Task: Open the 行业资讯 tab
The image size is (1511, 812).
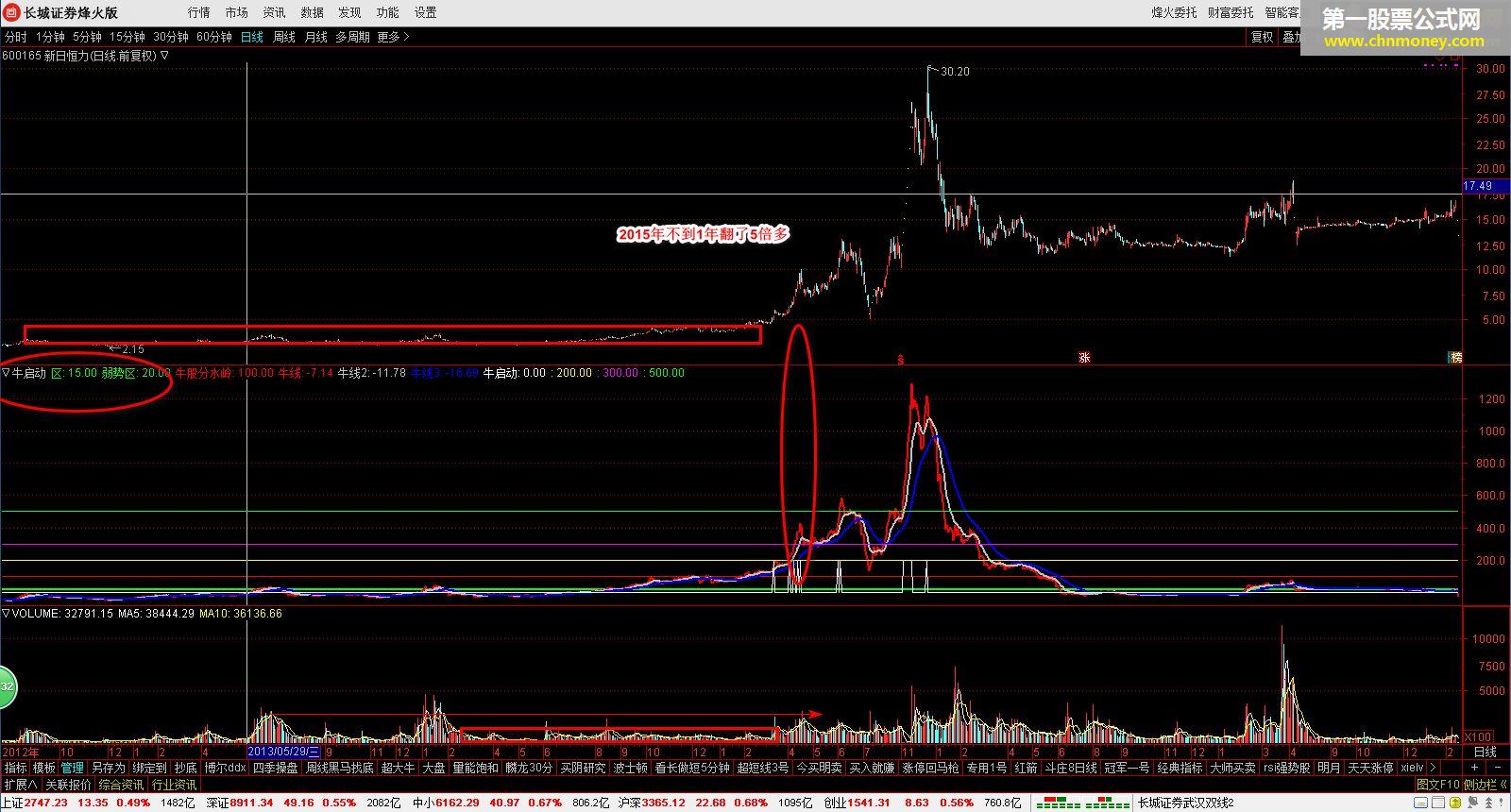Action: coord(174,785)
